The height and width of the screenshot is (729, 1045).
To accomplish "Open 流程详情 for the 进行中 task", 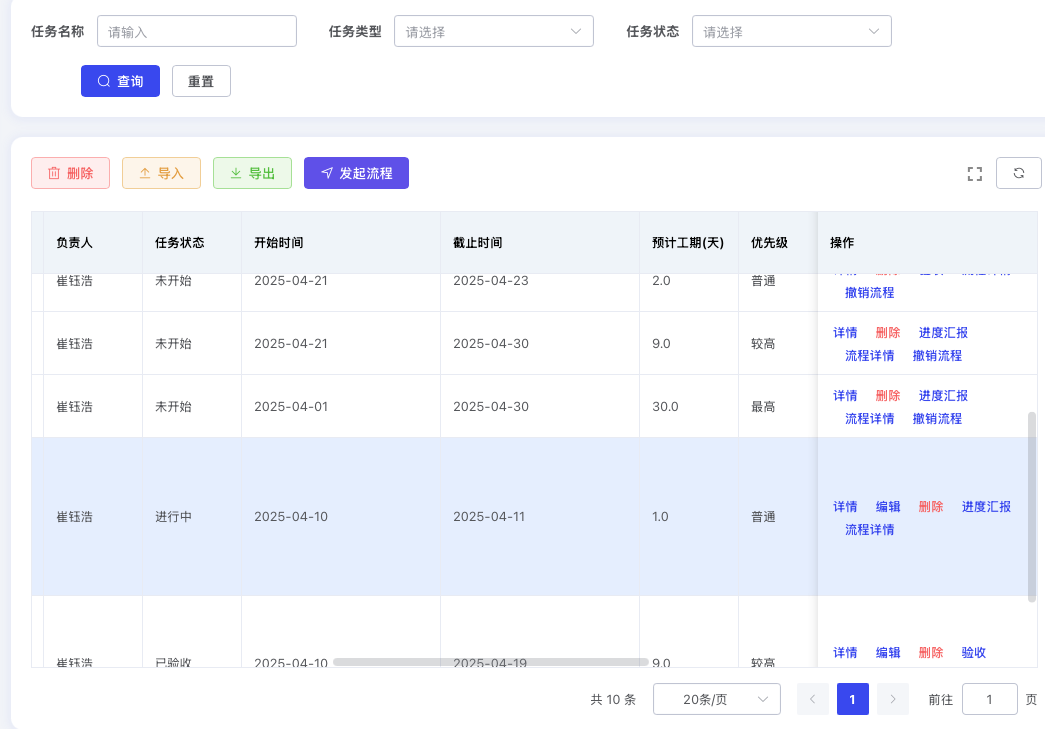I will click(x=870, y=529).
